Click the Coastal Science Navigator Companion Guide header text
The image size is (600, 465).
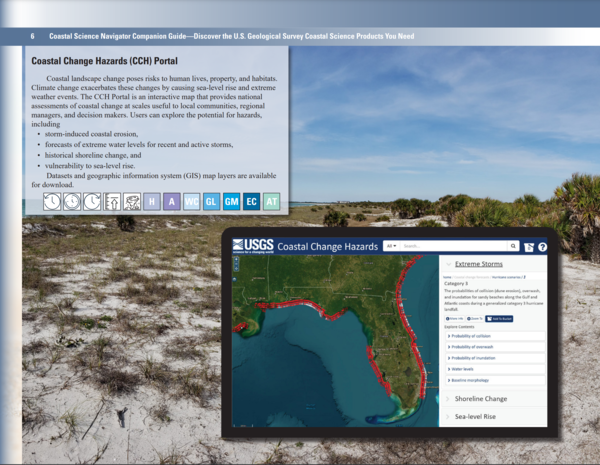point(232,36)
